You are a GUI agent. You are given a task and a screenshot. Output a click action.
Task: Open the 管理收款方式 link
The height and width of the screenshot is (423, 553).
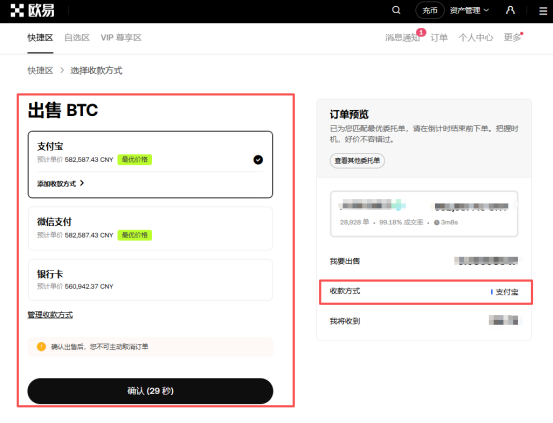tap(50, 315)
